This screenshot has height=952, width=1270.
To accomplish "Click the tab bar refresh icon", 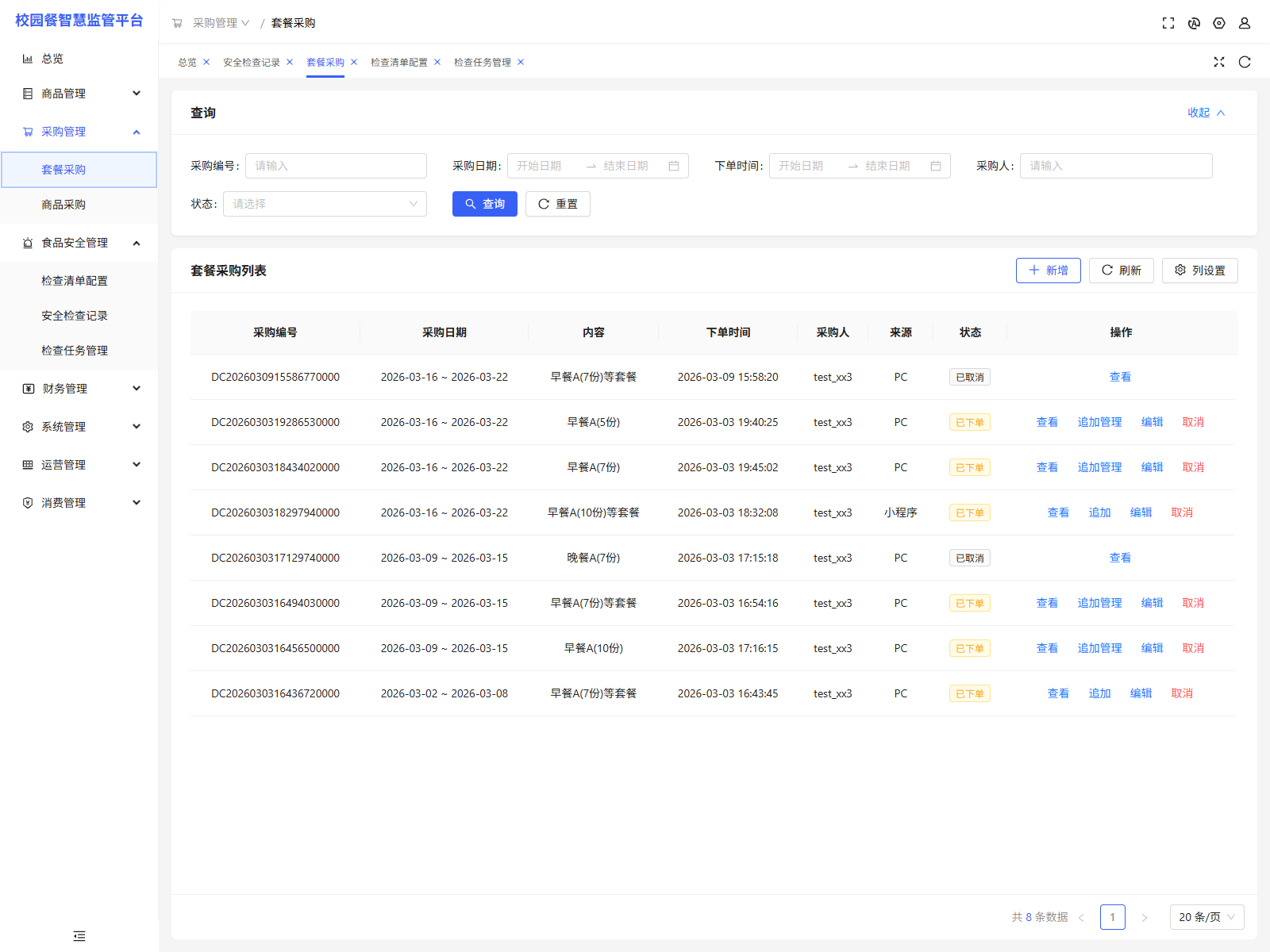I will pos(1245,62).
